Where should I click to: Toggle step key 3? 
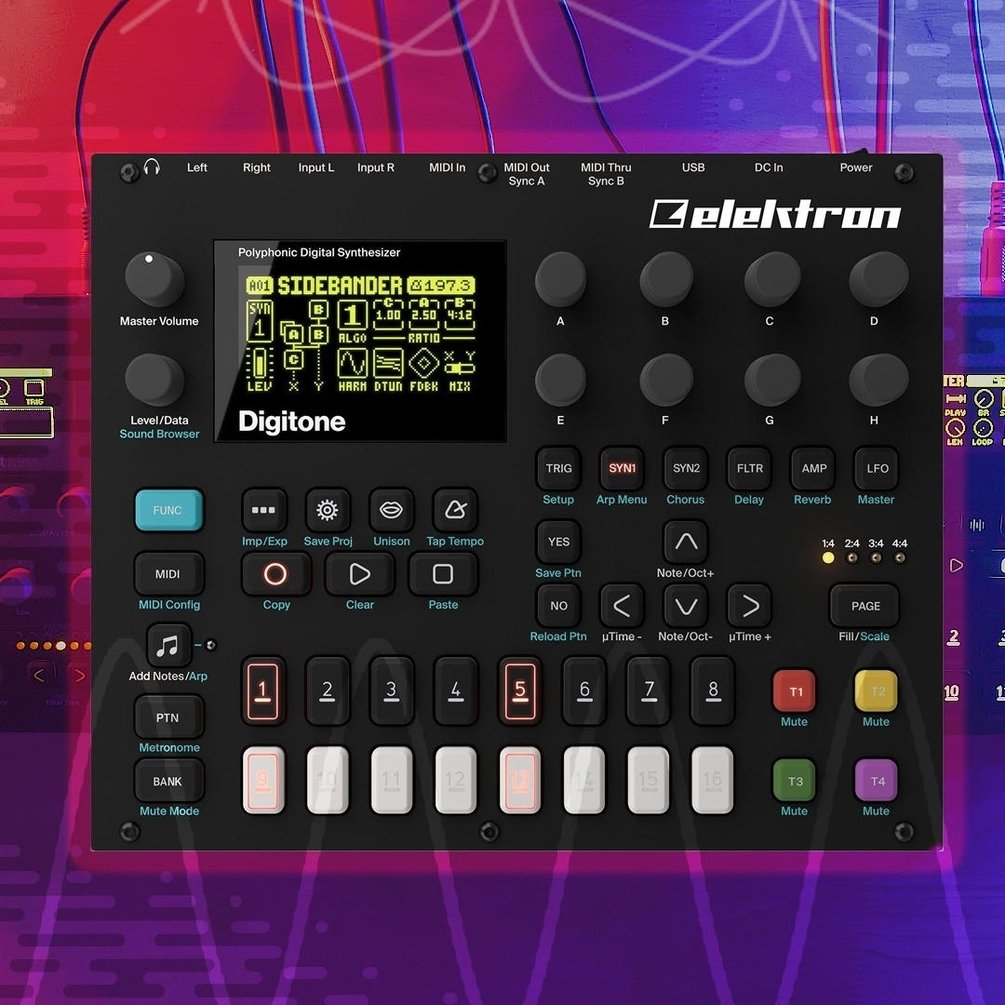coord(392,691)
